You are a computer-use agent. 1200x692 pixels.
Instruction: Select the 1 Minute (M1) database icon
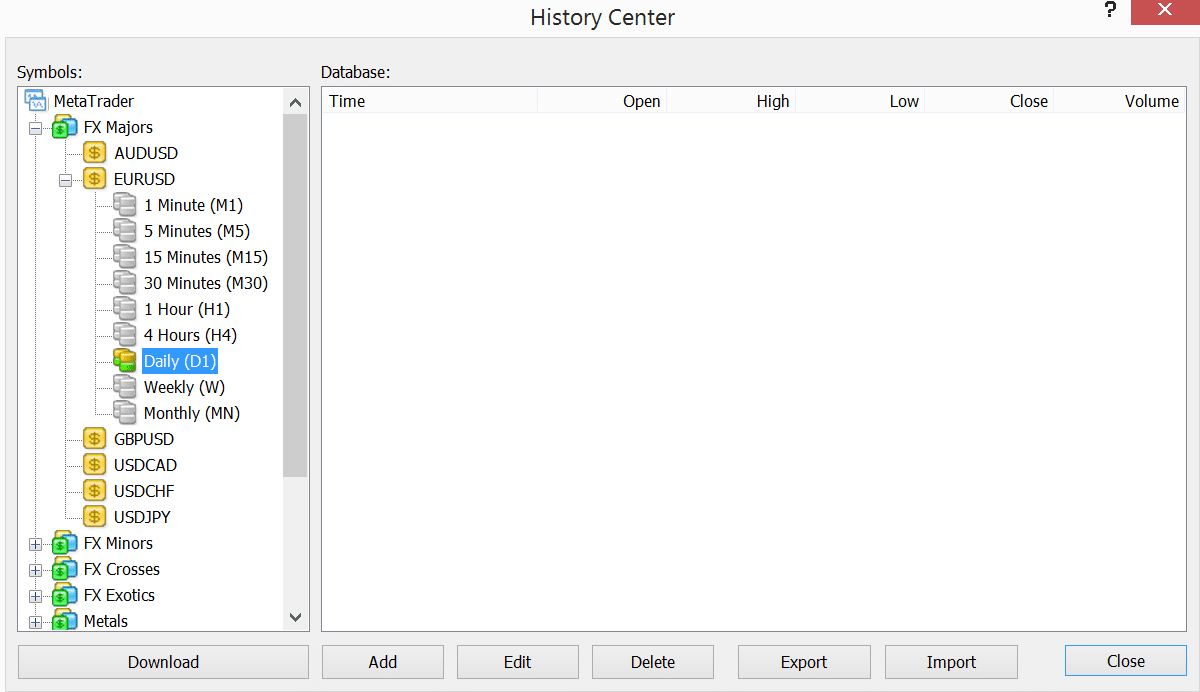click(124, 204)
